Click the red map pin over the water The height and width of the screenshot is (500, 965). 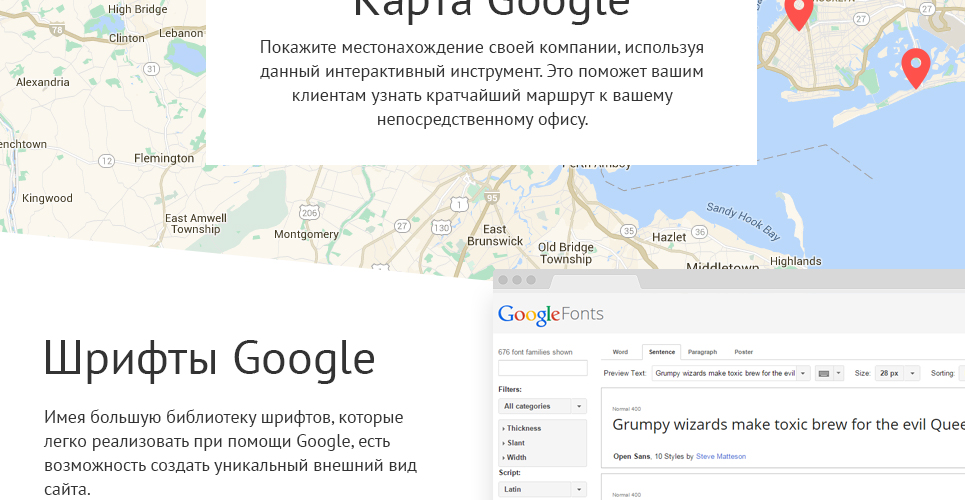[x=915, y=68]
